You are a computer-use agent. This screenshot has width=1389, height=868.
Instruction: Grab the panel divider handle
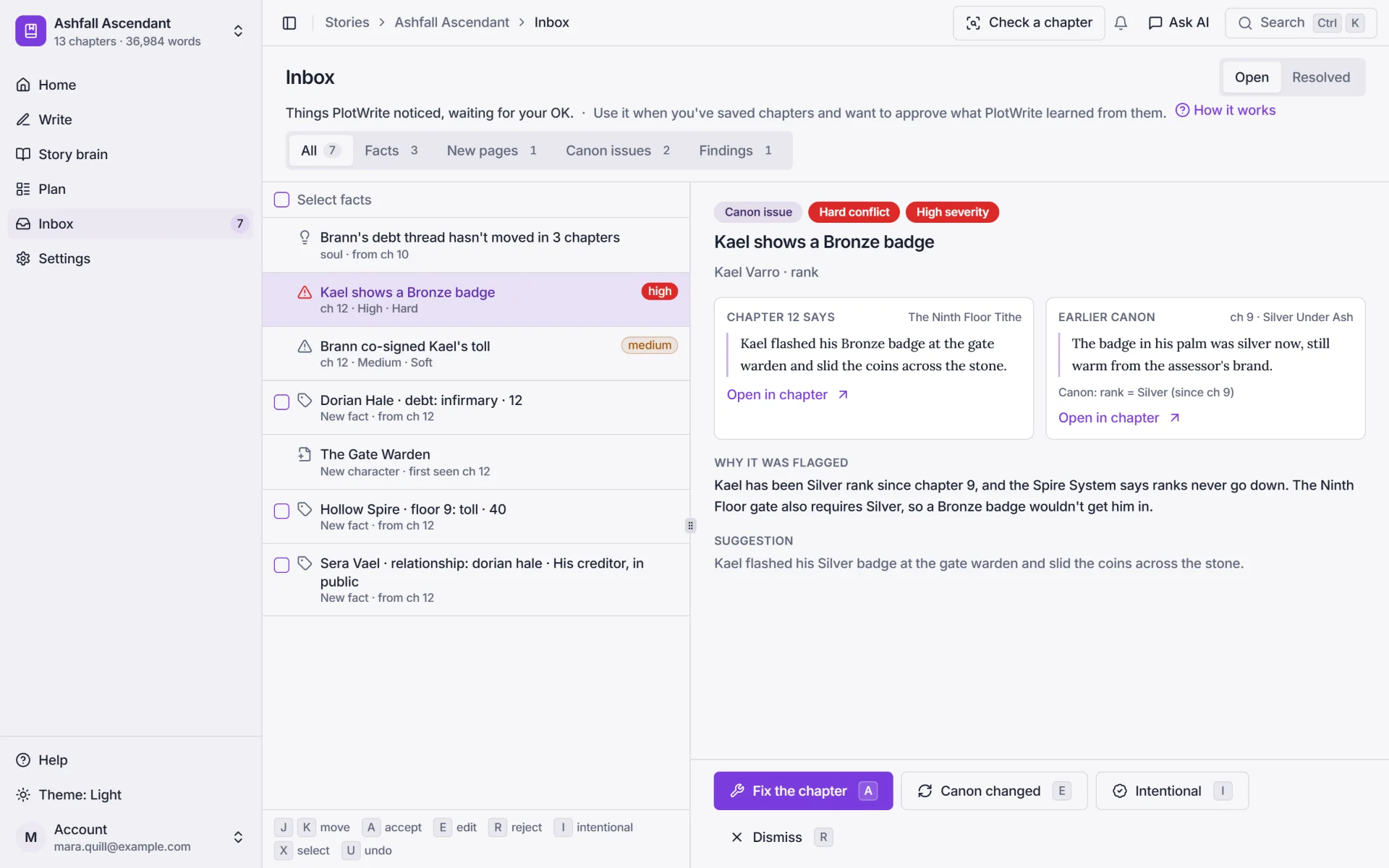coord(690,526)
